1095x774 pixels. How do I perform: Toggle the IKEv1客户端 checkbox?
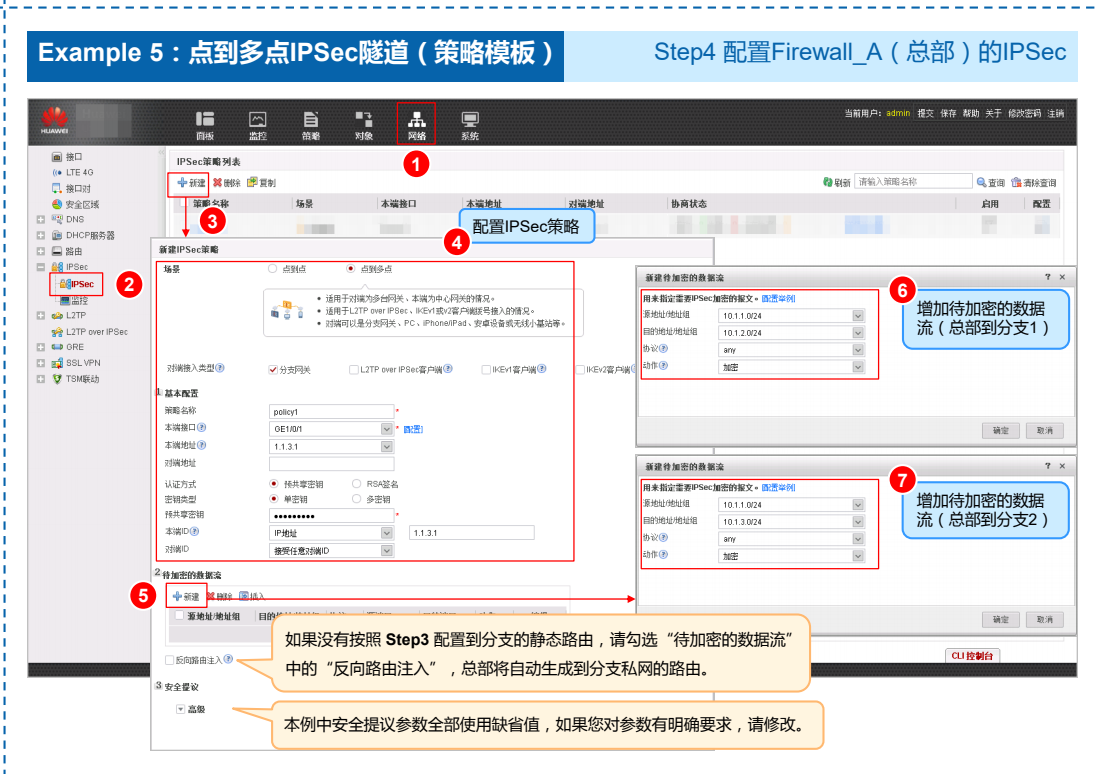pos(486,370)
